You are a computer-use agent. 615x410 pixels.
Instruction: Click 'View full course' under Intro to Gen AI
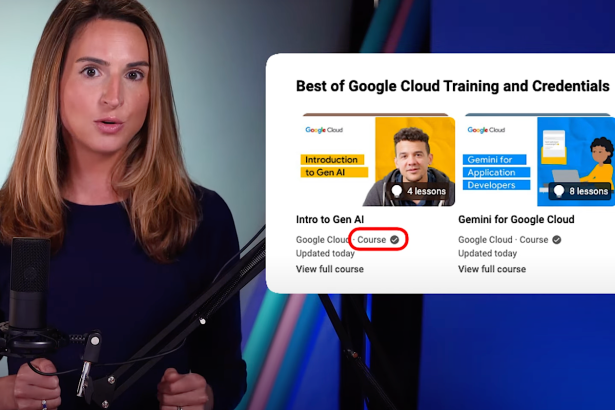(330, 269)
